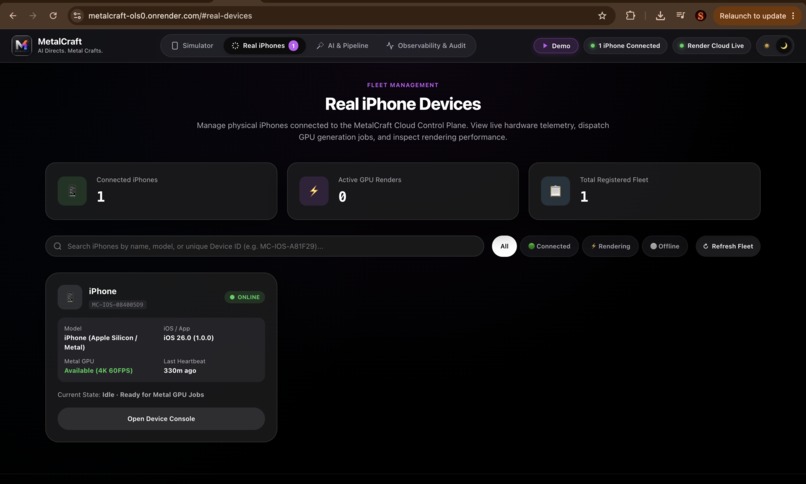Select the All filter
Screen dimensions: 806x484
[x=504, y=246]
